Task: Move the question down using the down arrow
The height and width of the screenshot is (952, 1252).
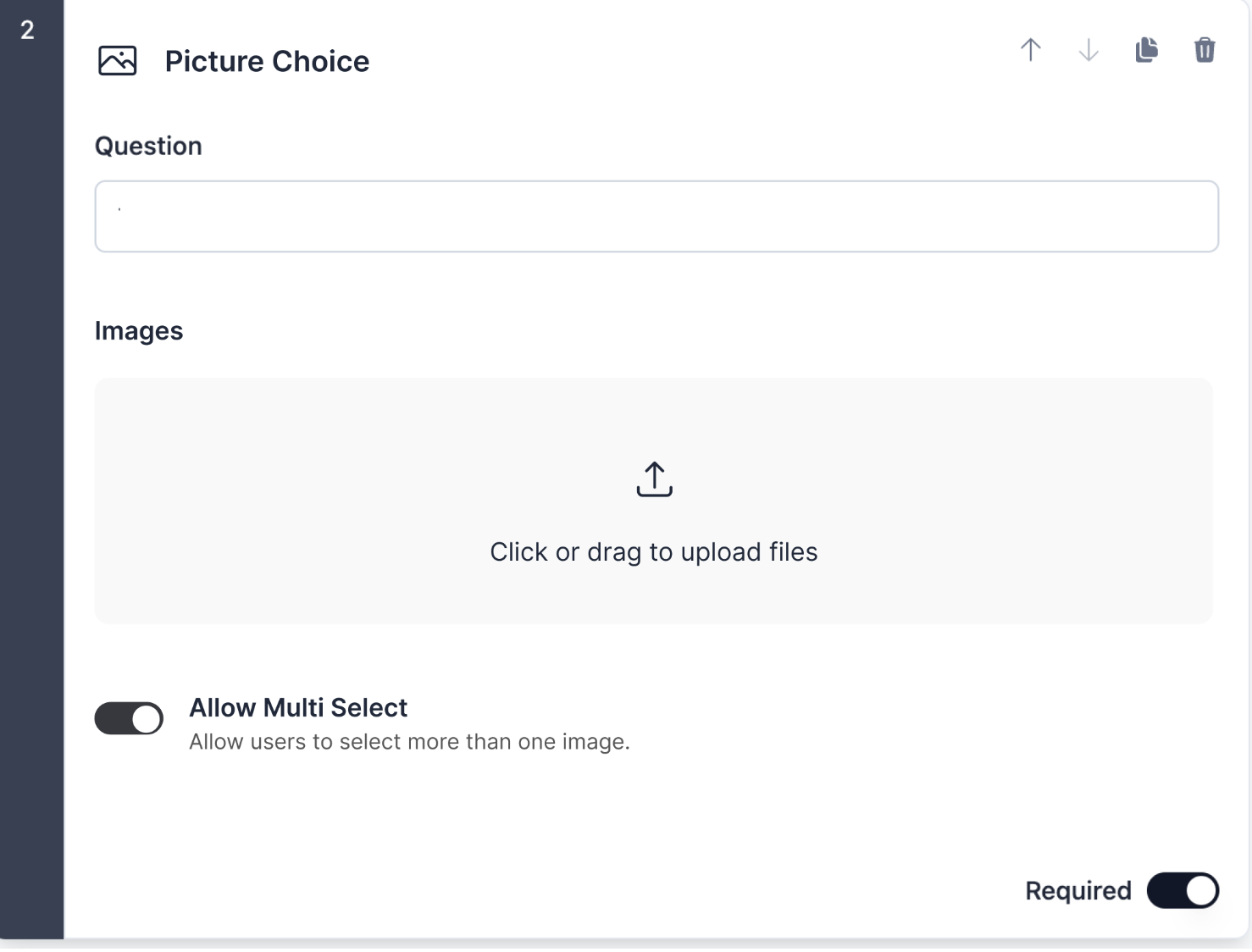Action: coord(1089,50)
